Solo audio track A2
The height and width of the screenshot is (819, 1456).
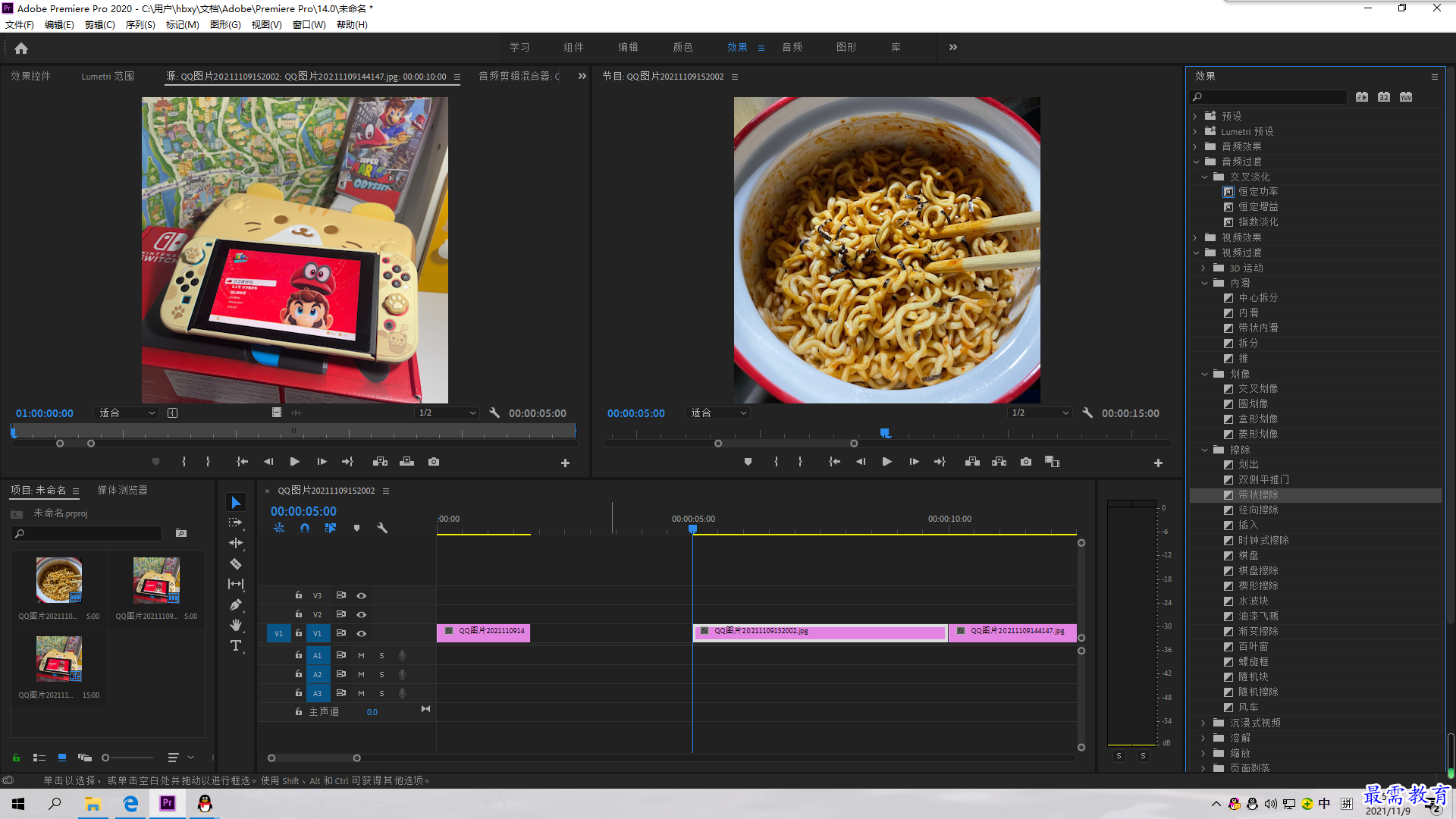pos(381,674)
